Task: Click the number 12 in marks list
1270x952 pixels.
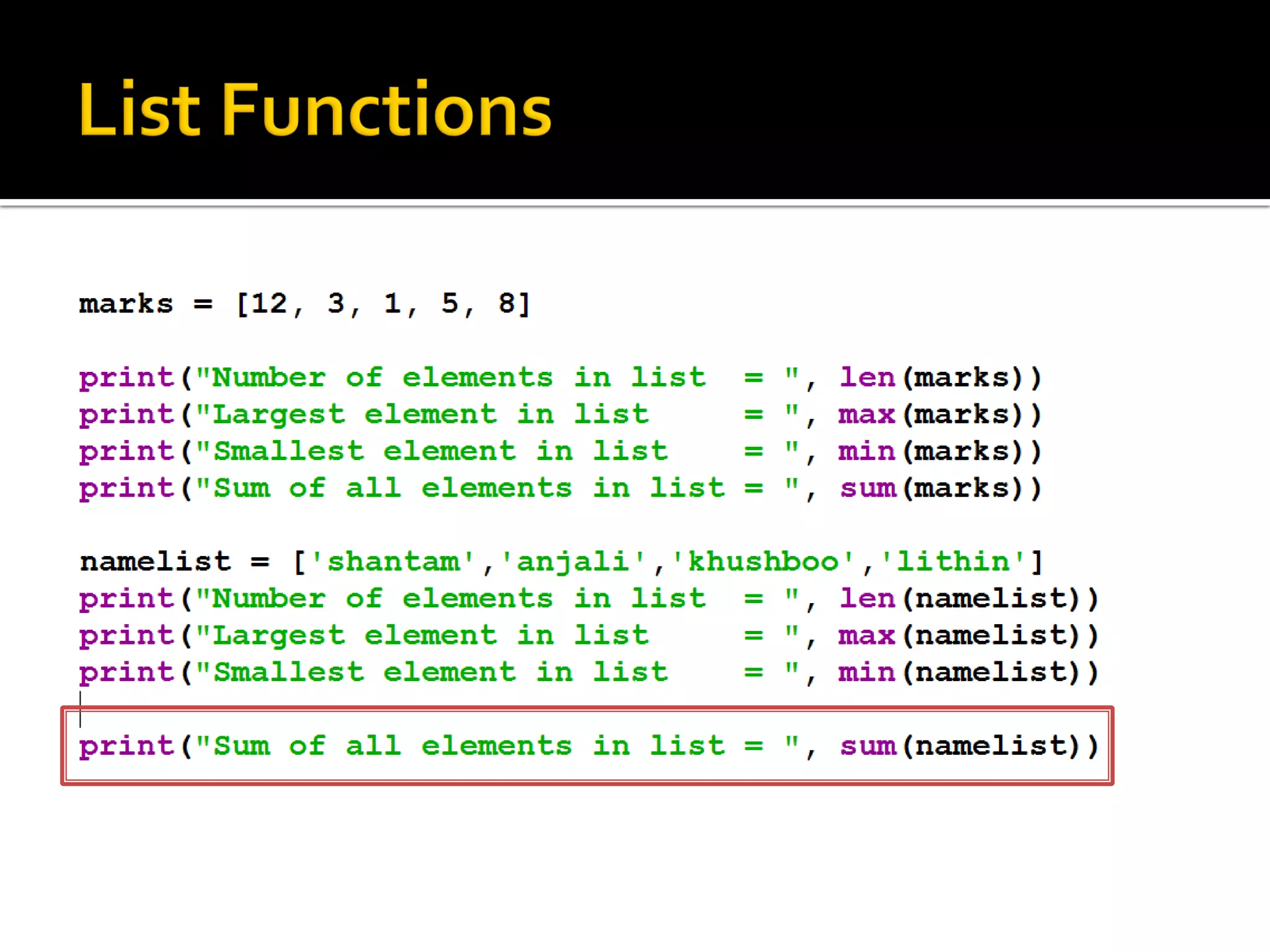Action: click(269, 304)
